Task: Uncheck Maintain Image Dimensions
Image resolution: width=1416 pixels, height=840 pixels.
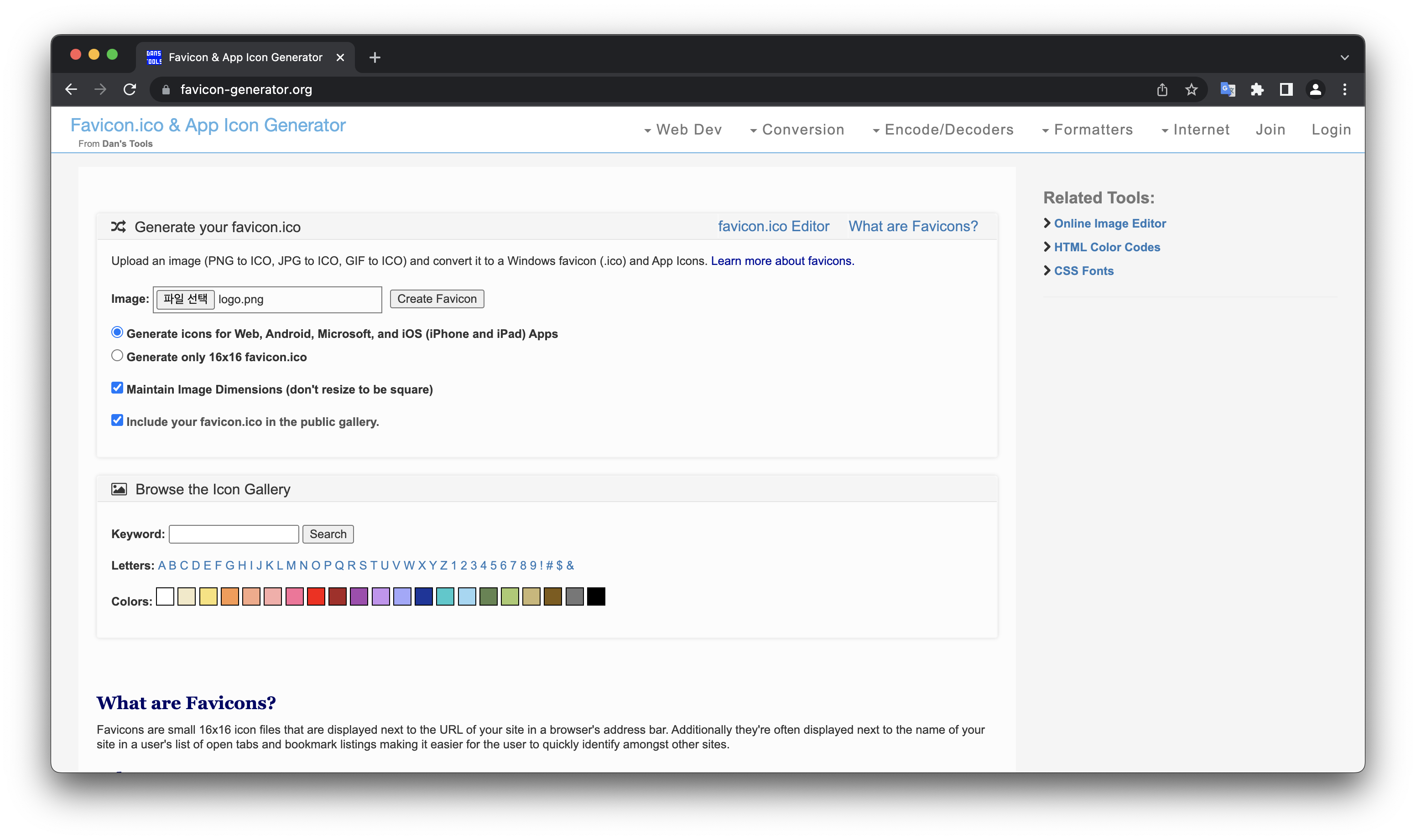Action: point(117,388)
